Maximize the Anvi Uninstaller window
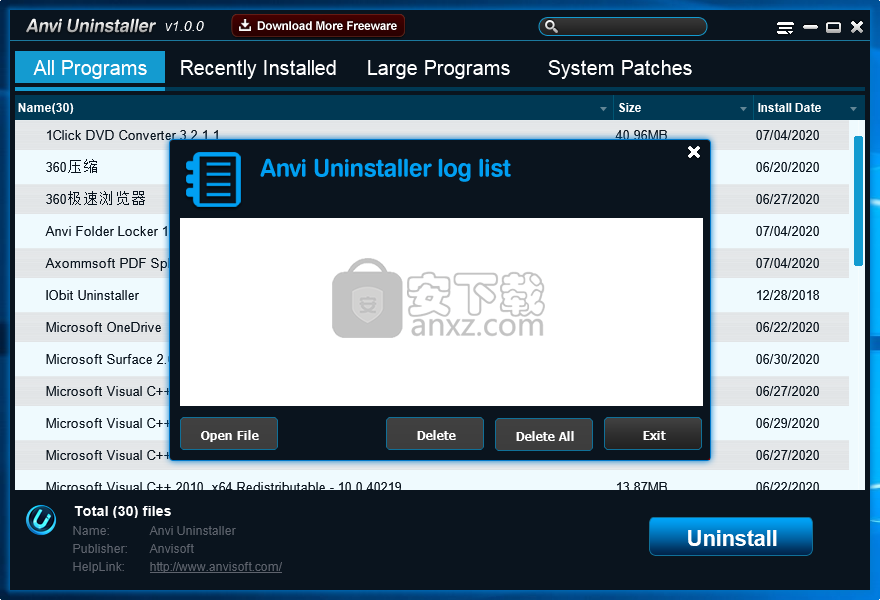 coord(833,27)
